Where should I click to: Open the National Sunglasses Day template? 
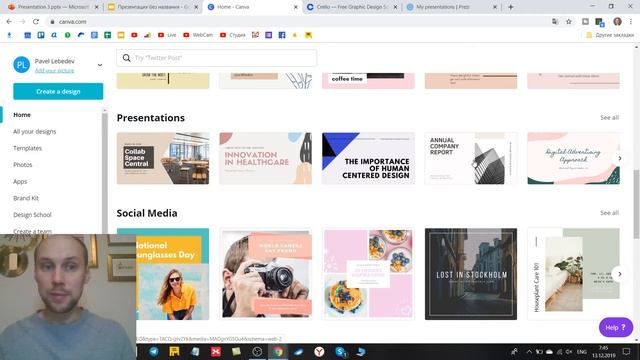pyautogui.click(x=172, y=274)
